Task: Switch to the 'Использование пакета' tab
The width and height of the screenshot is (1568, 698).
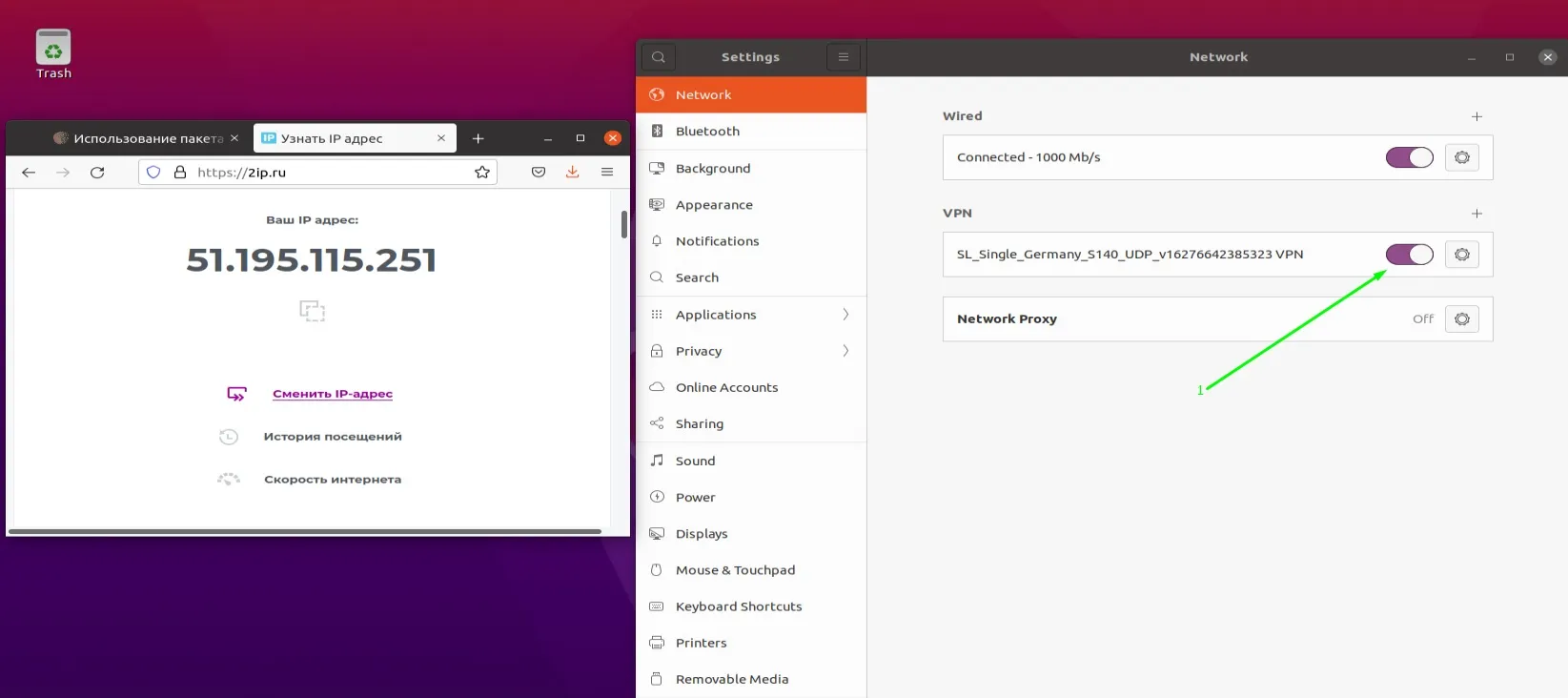Action: point(148,138)
